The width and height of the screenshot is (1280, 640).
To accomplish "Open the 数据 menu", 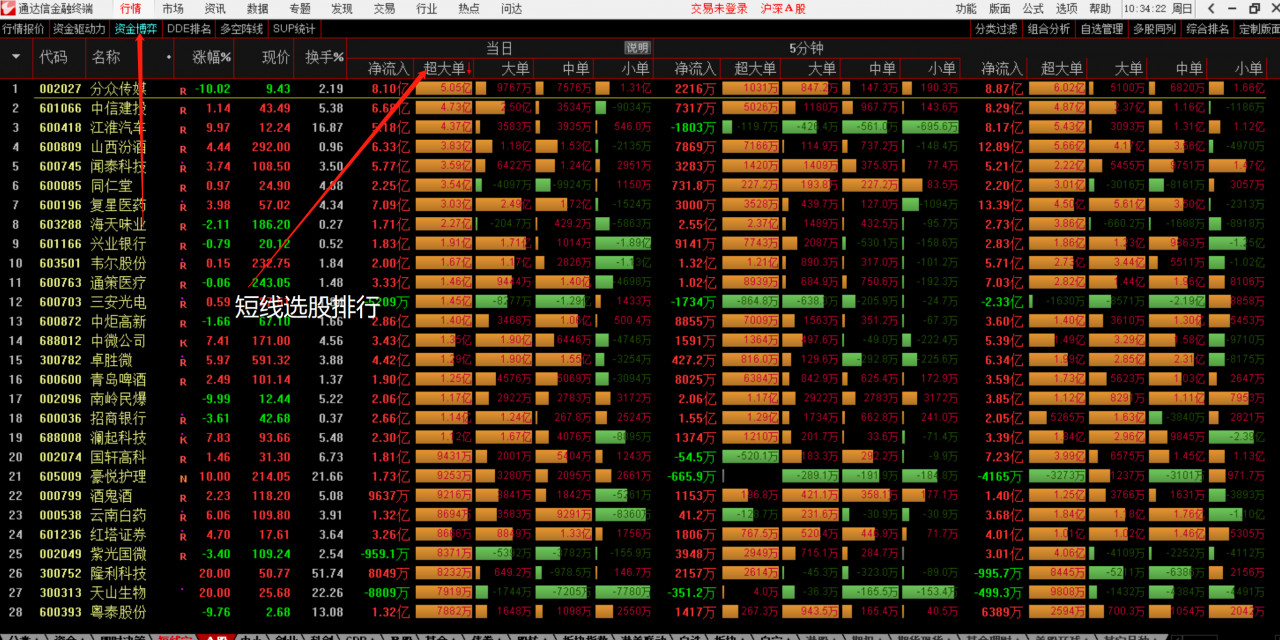I will pos(257,8).
